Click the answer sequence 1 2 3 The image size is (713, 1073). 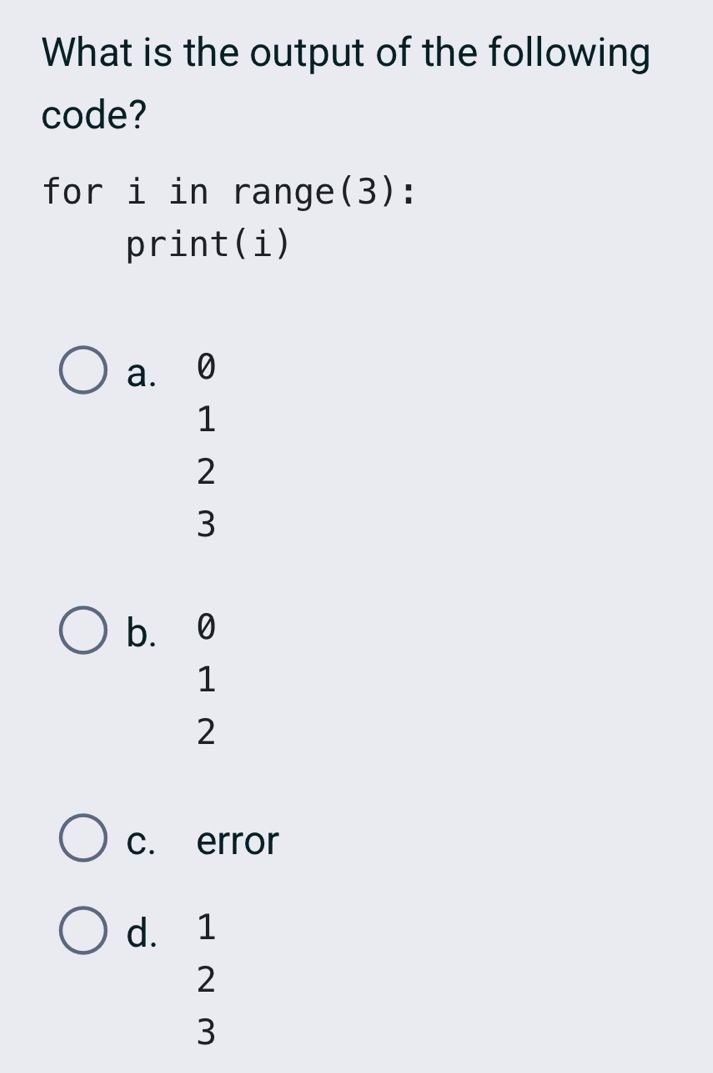pos(204,980)
